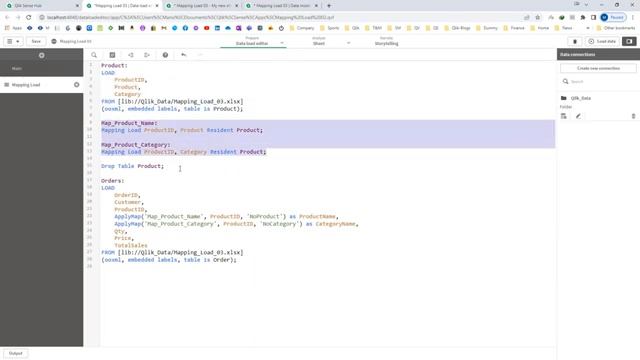The height and width of the screenshot is (360, 640).
Task: Undo last edit in the script editor
Action: [x=184, y=55]
